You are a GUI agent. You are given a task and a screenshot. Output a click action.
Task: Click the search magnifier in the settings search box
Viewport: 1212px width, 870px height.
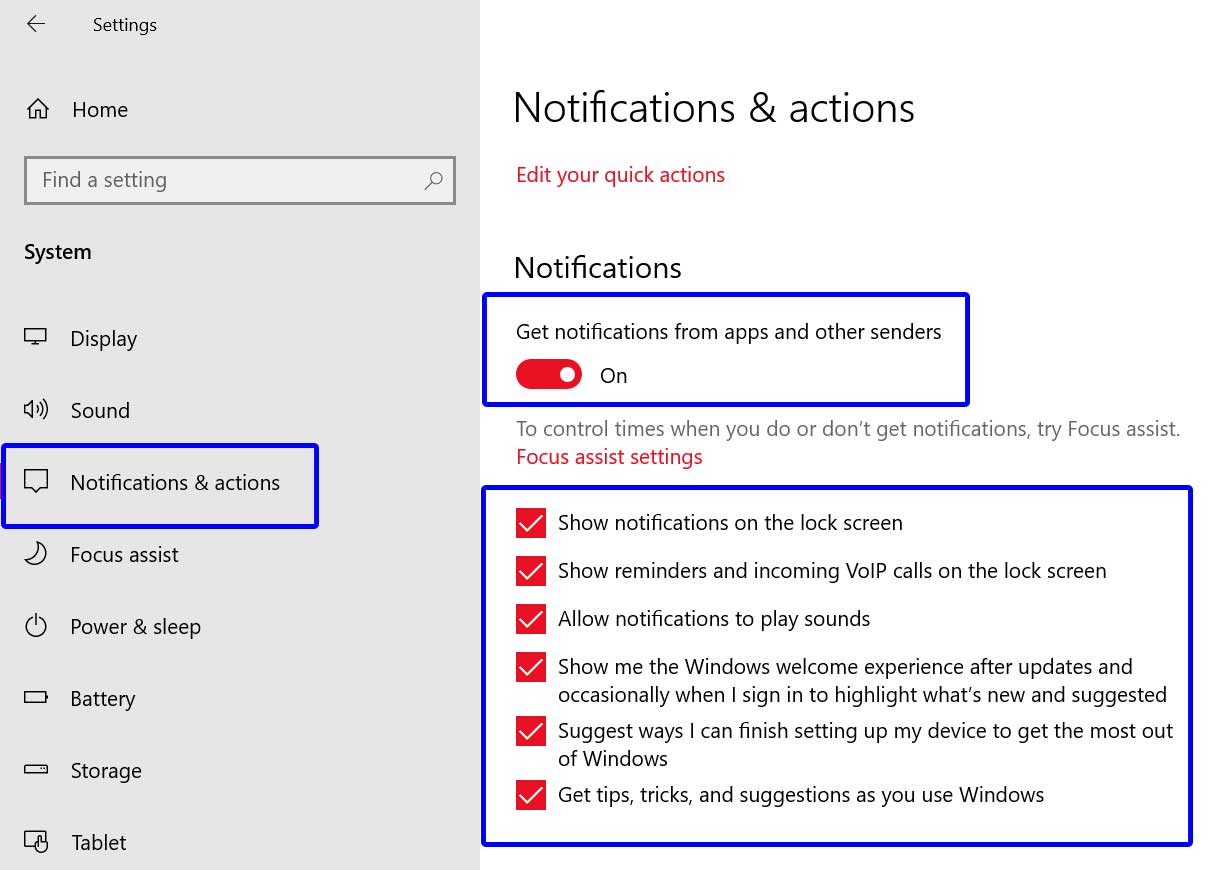(433, 181)
